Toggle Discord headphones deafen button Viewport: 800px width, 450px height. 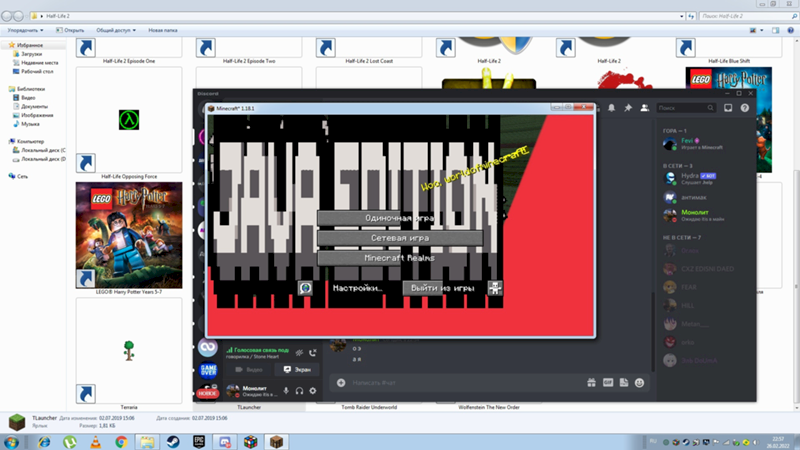(299, 390)
